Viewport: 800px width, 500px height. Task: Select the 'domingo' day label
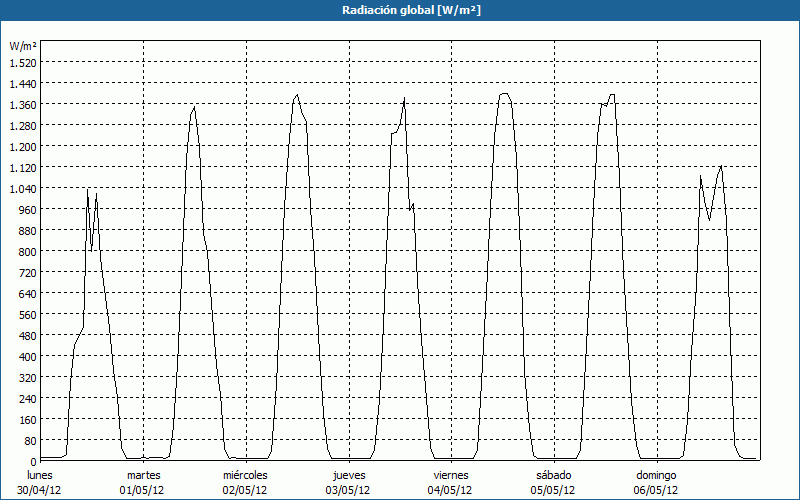click(657, 475)
